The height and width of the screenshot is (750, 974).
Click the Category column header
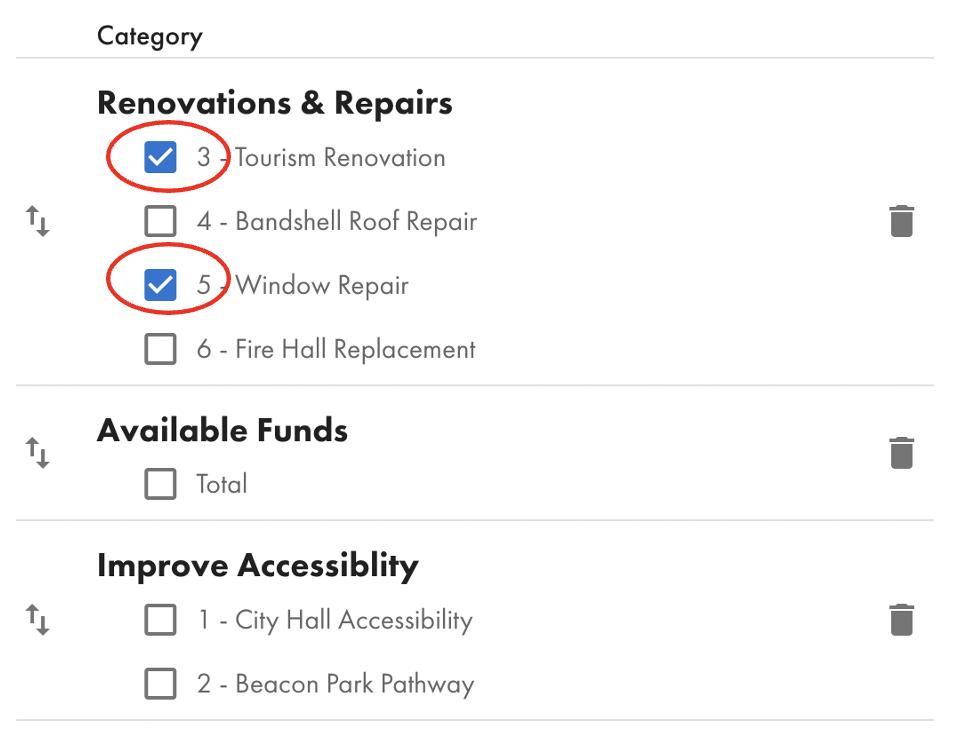[x=150, y=37]
